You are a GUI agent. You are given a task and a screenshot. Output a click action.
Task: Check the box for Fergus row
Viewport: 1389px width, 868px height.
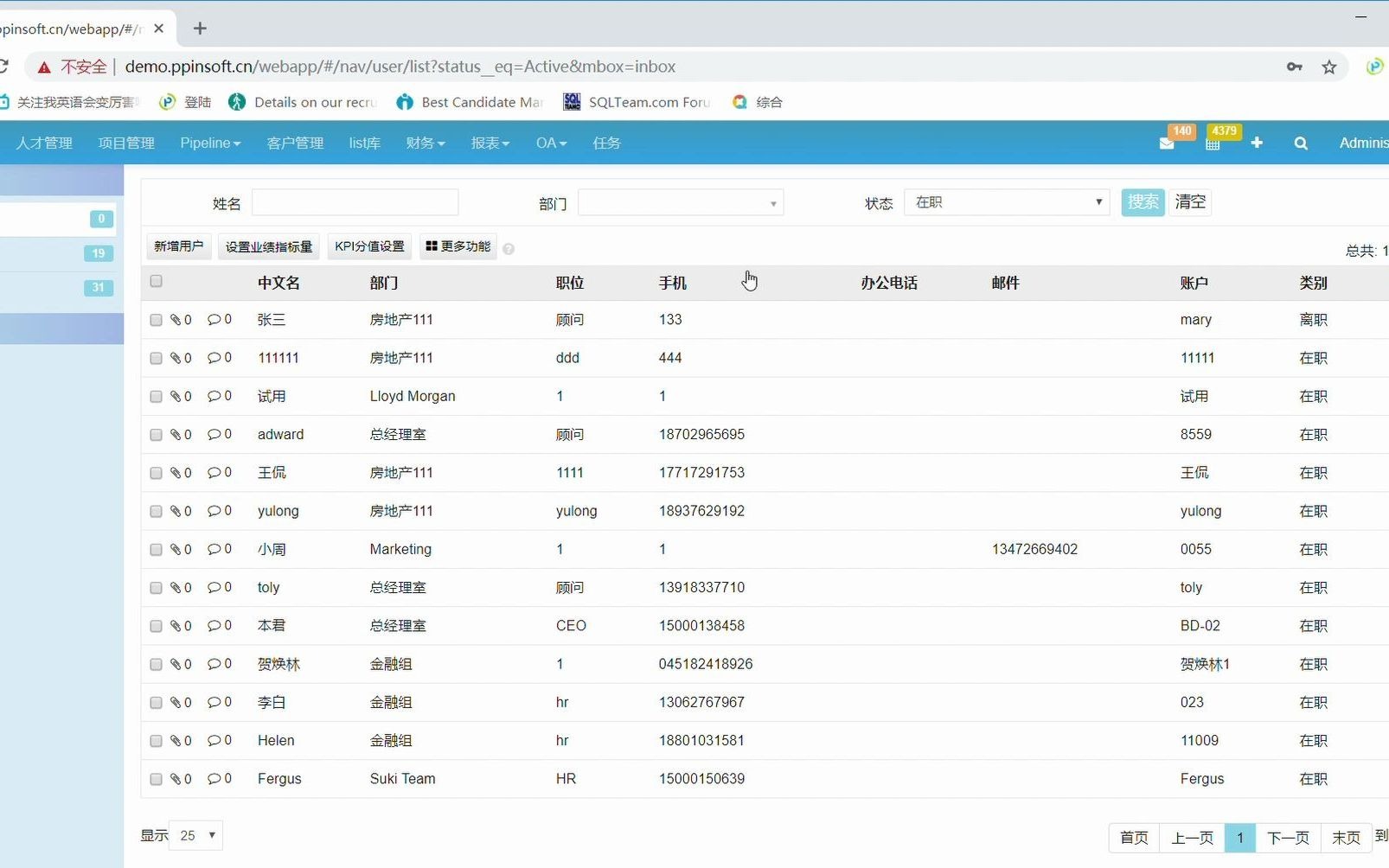point(156,779)
